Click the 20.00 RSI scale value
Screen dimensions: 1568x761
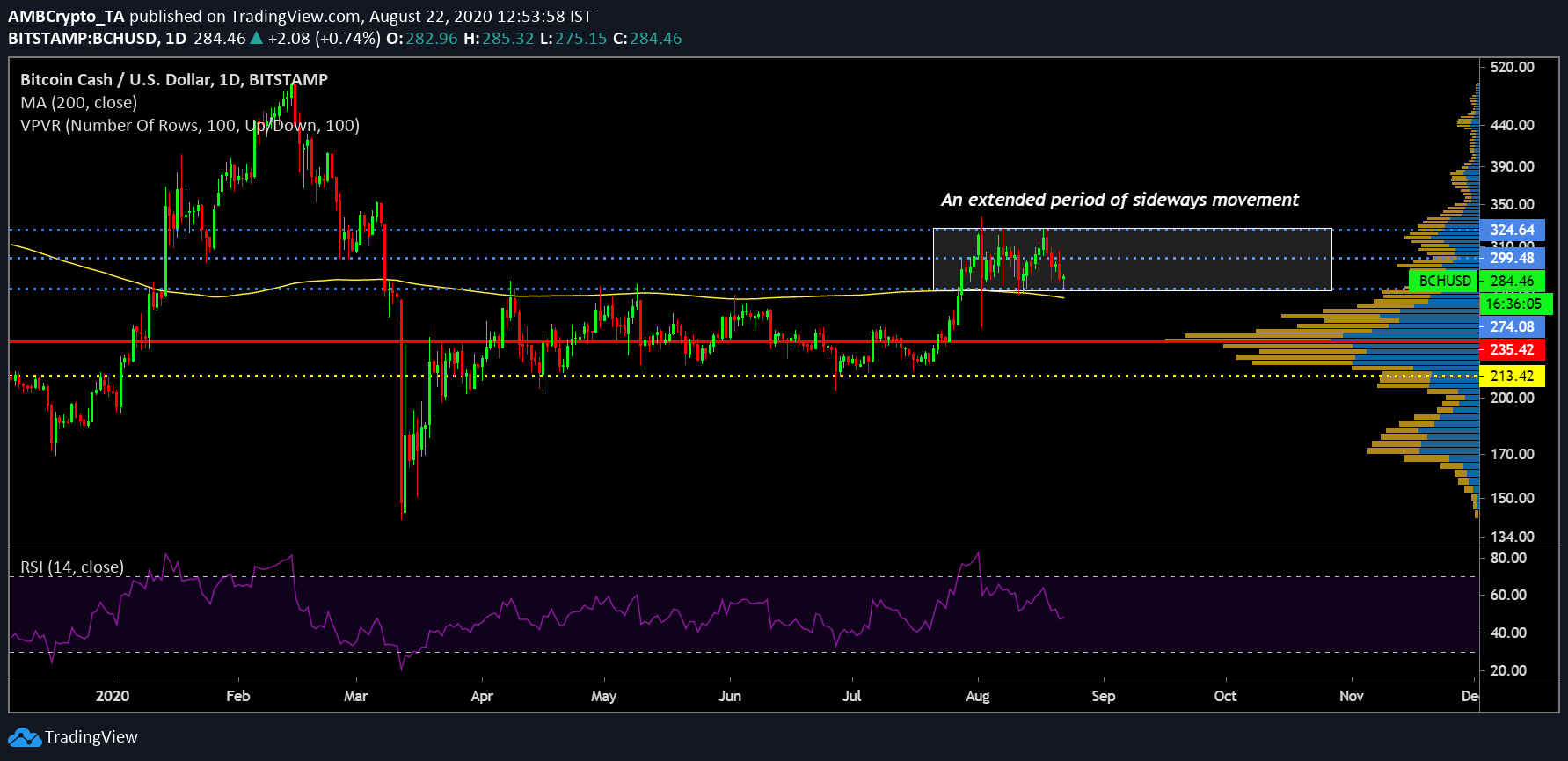[1509, 670]
